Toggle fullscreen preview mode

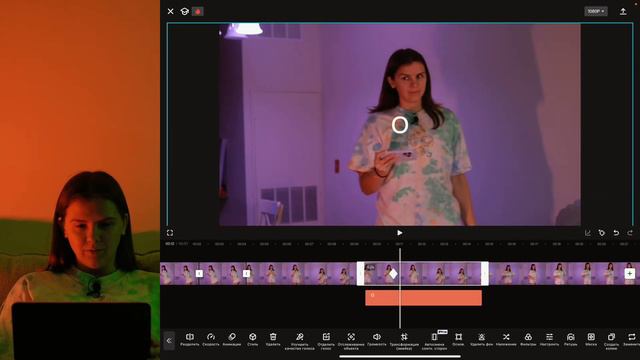[170, 233]
